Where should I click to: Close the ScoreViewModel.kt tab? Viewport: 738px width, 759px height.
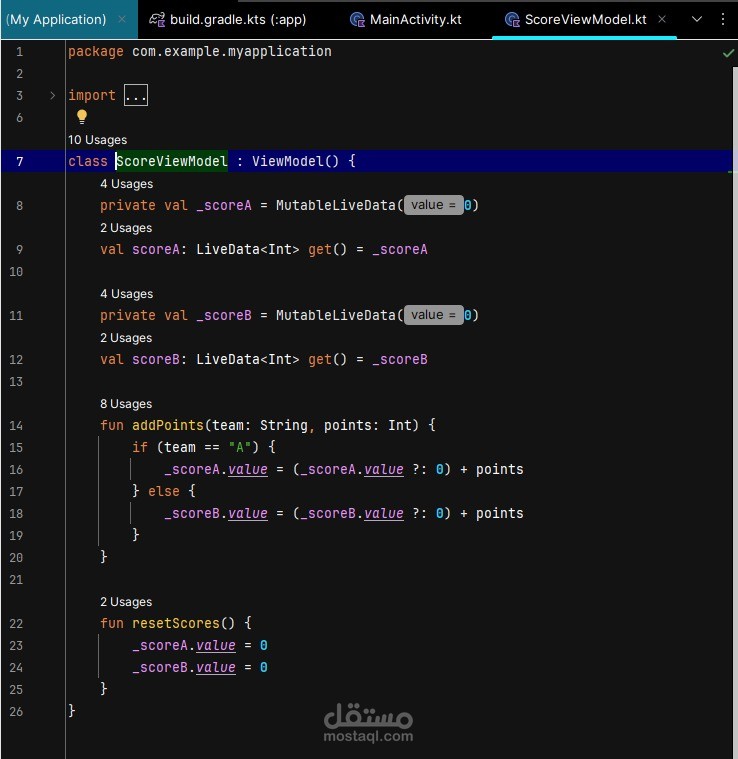pos(662,19)
